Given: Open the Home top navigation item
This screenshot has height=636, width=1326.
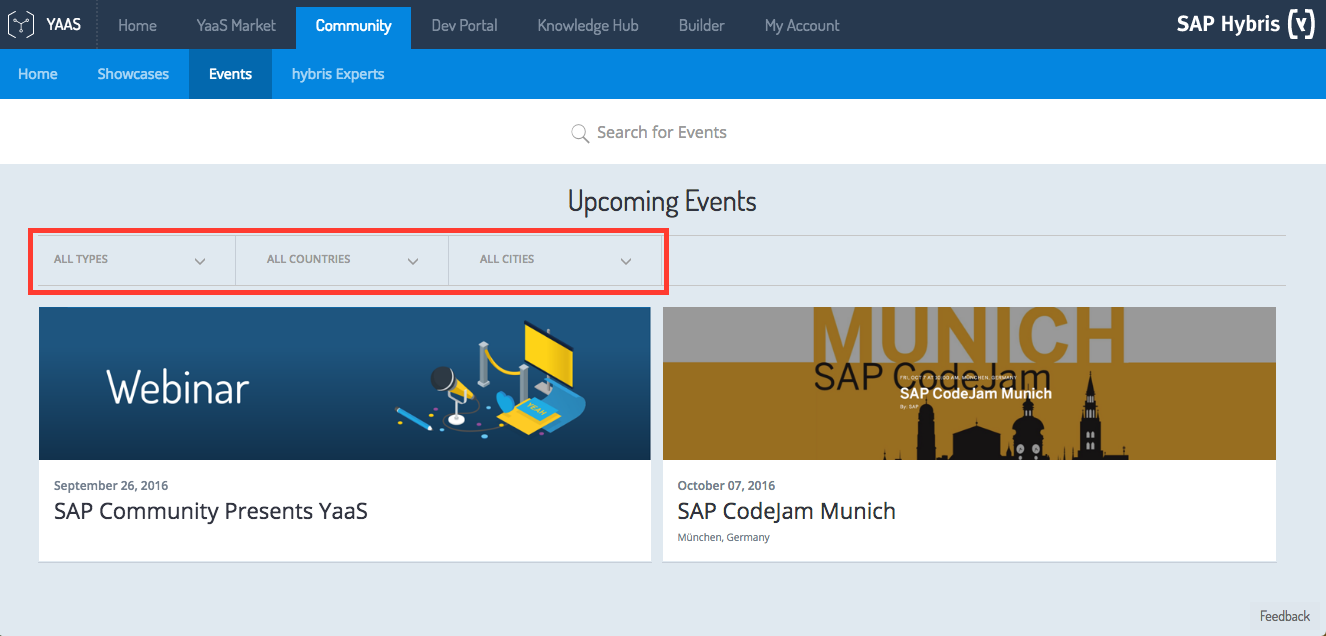Looking at the screenshot, I should pyautogui.click(x=137, y=25).
